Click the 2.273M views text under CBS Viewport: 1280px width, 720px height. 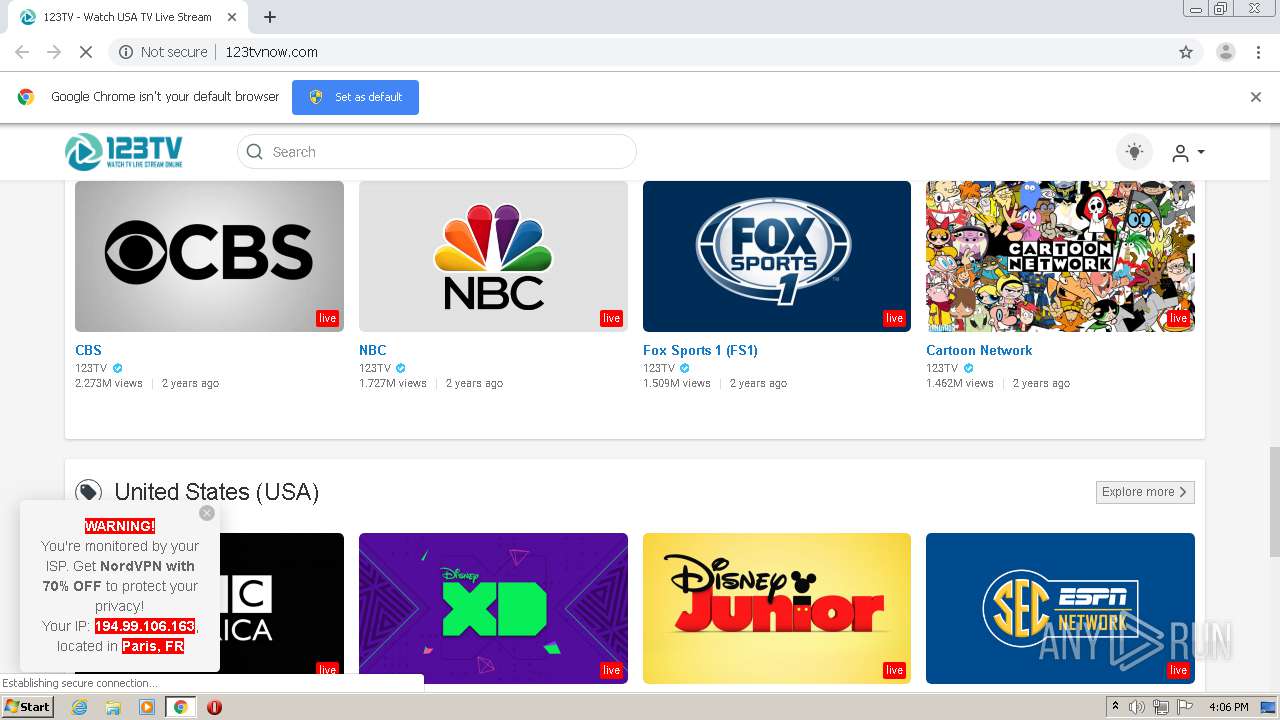click(x=109, y=383)
